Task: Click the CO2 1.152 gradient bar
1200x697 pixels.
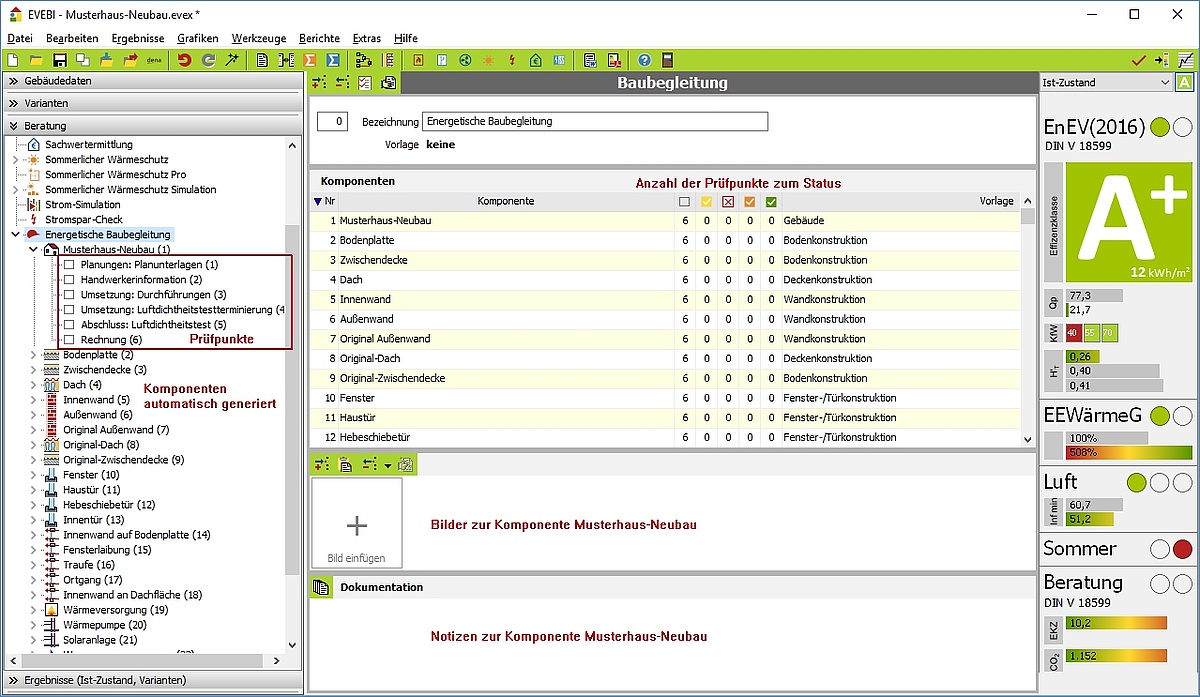Action: [1116, 656]
